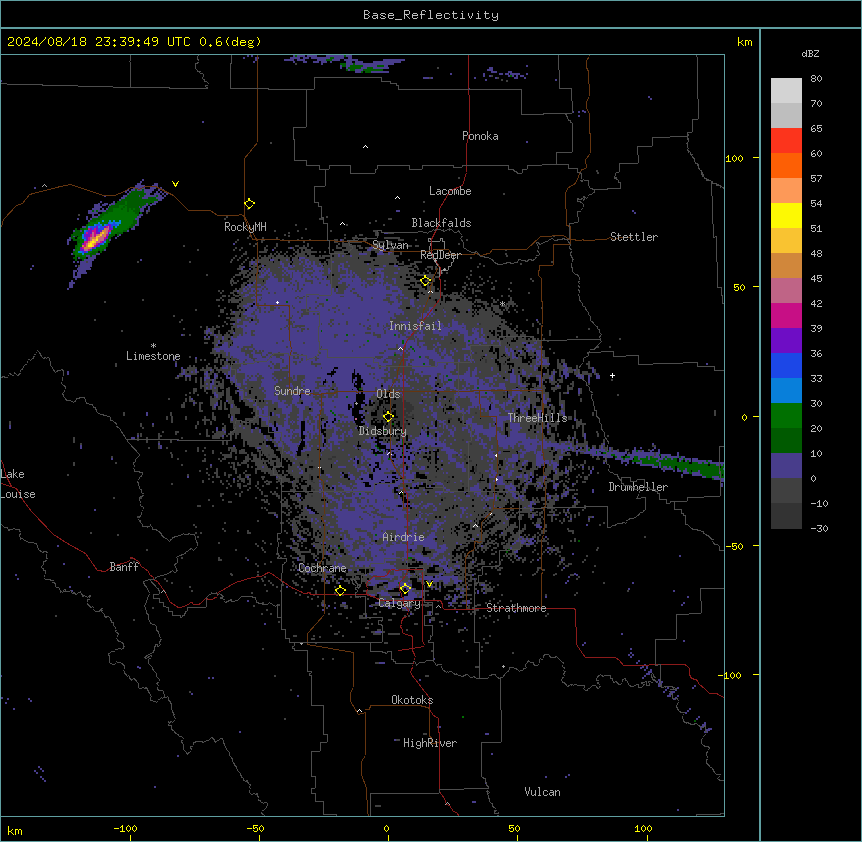Click the Olds town label
The image size is (862, 842).
pyautogui.click(x=388, y=394)
